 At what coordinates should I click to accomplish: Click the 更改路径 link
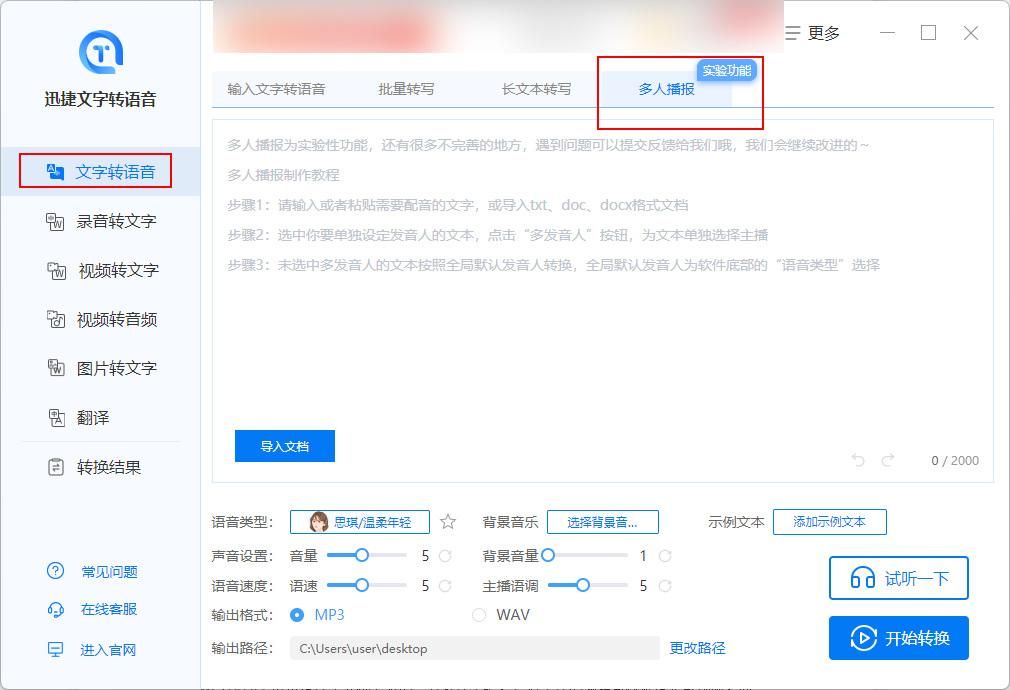click(698, 648)
